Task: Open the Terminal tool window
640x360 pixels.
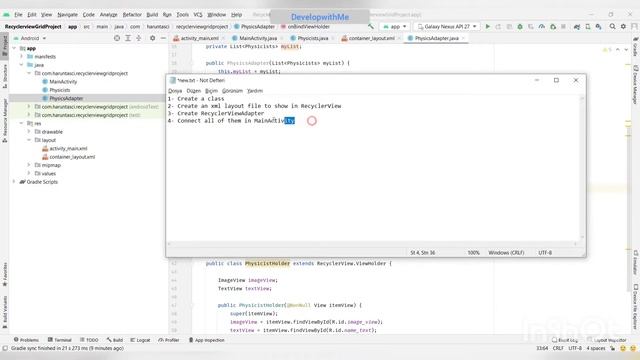Action: click(x=60, y=340)
